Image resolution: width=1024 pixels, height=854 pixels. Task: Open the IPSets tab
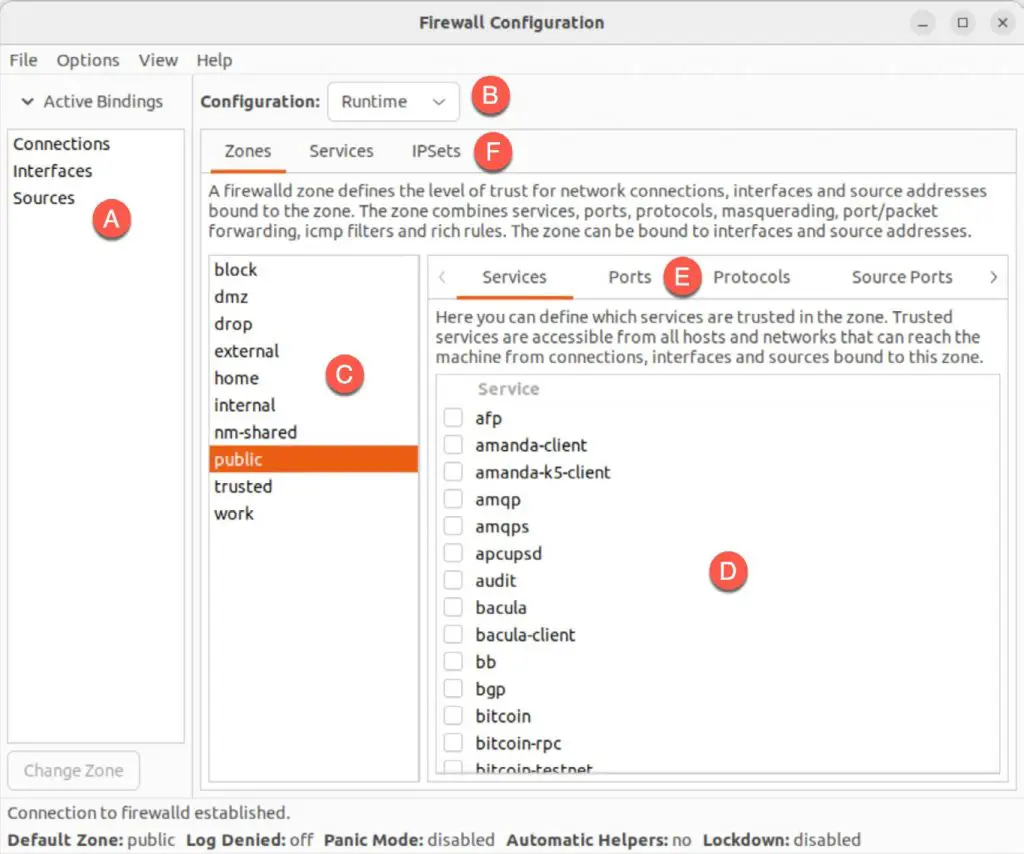(x=434, y=151)
